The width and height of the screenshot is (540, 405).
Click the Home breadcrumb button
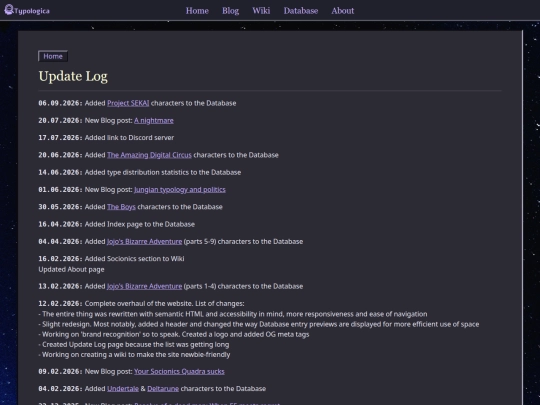coord(53,56)
